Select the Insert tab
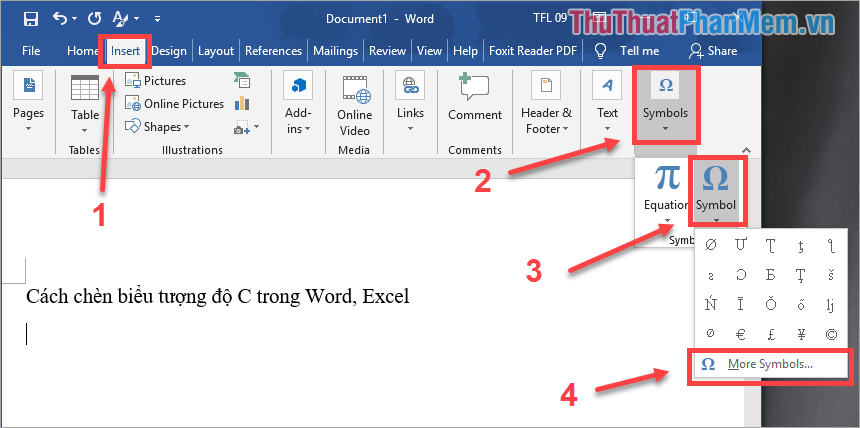The height and width of the screenshot is (428, 860). 125,51
